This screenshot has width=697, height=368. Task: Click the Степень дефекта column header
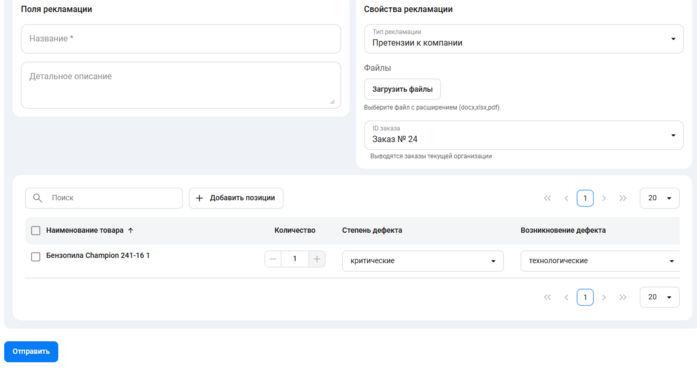pyautogui.click(x=372, y=230)
